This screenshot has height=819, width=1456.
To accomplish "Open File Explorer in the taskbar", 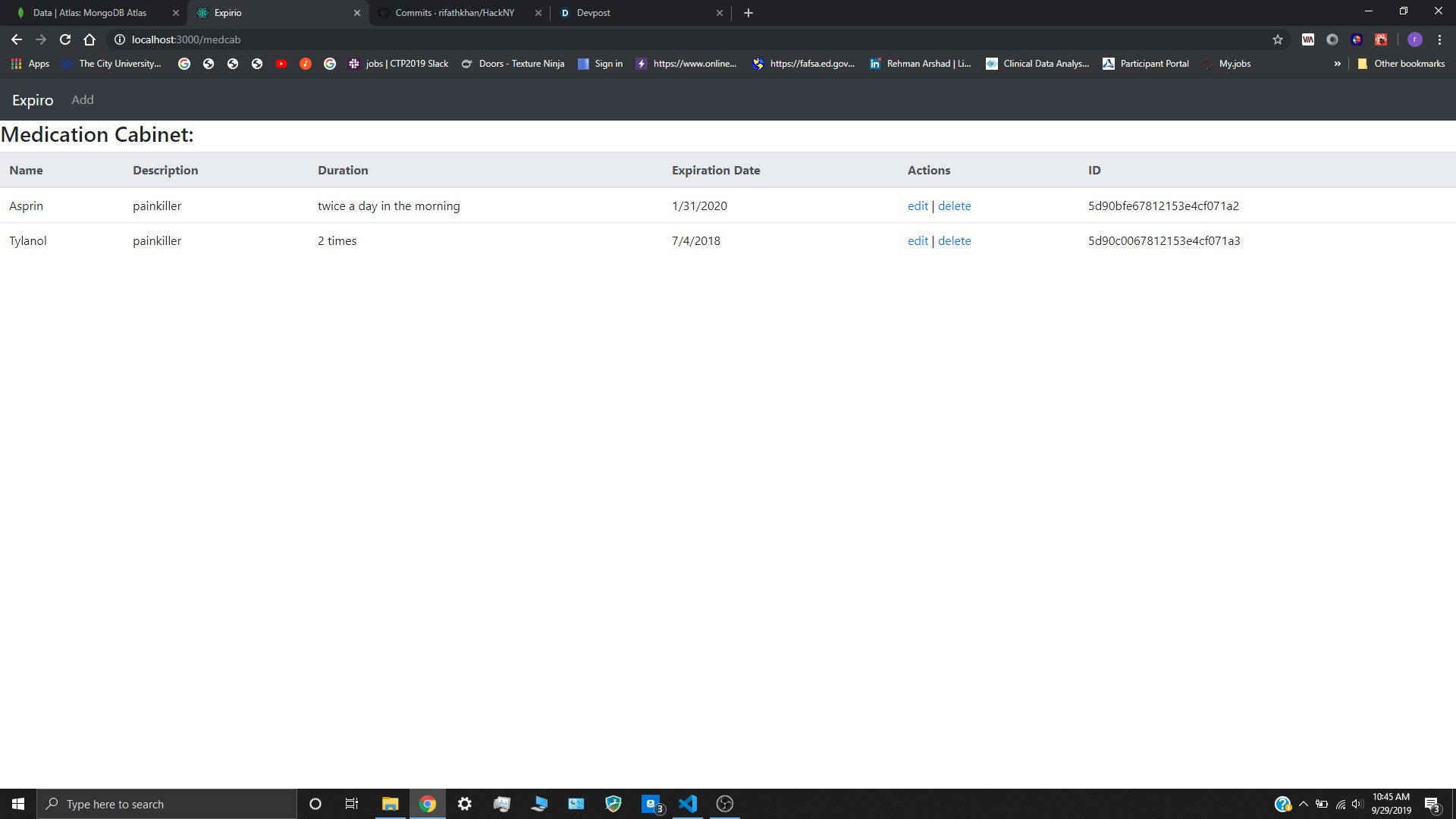I will point(390,804).
